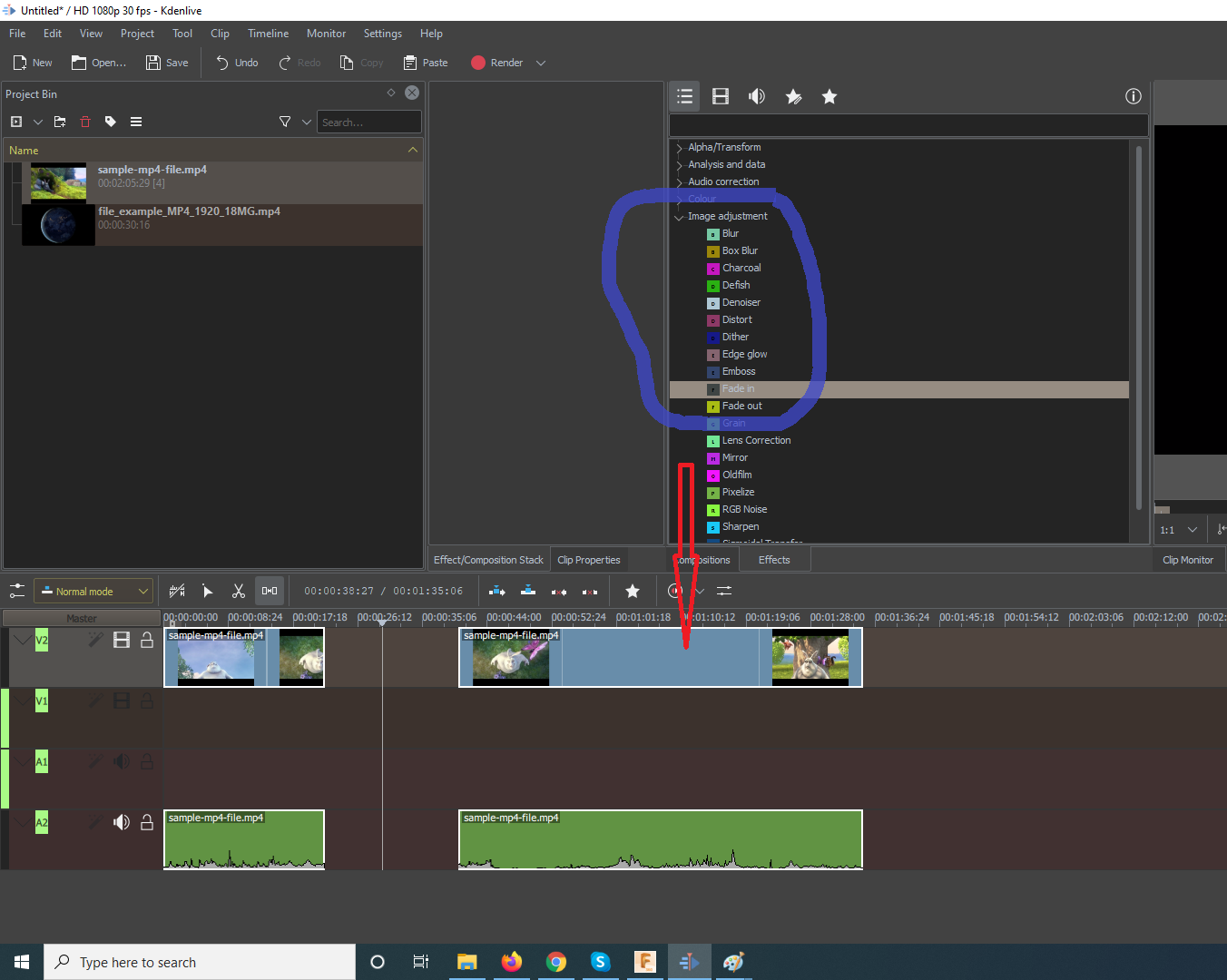The width and height of the screenshot is (1227, 980).
Task: Activate the Spacer tool in timeline toolbar
Action: pyautogui.click(x=270, y=591)
